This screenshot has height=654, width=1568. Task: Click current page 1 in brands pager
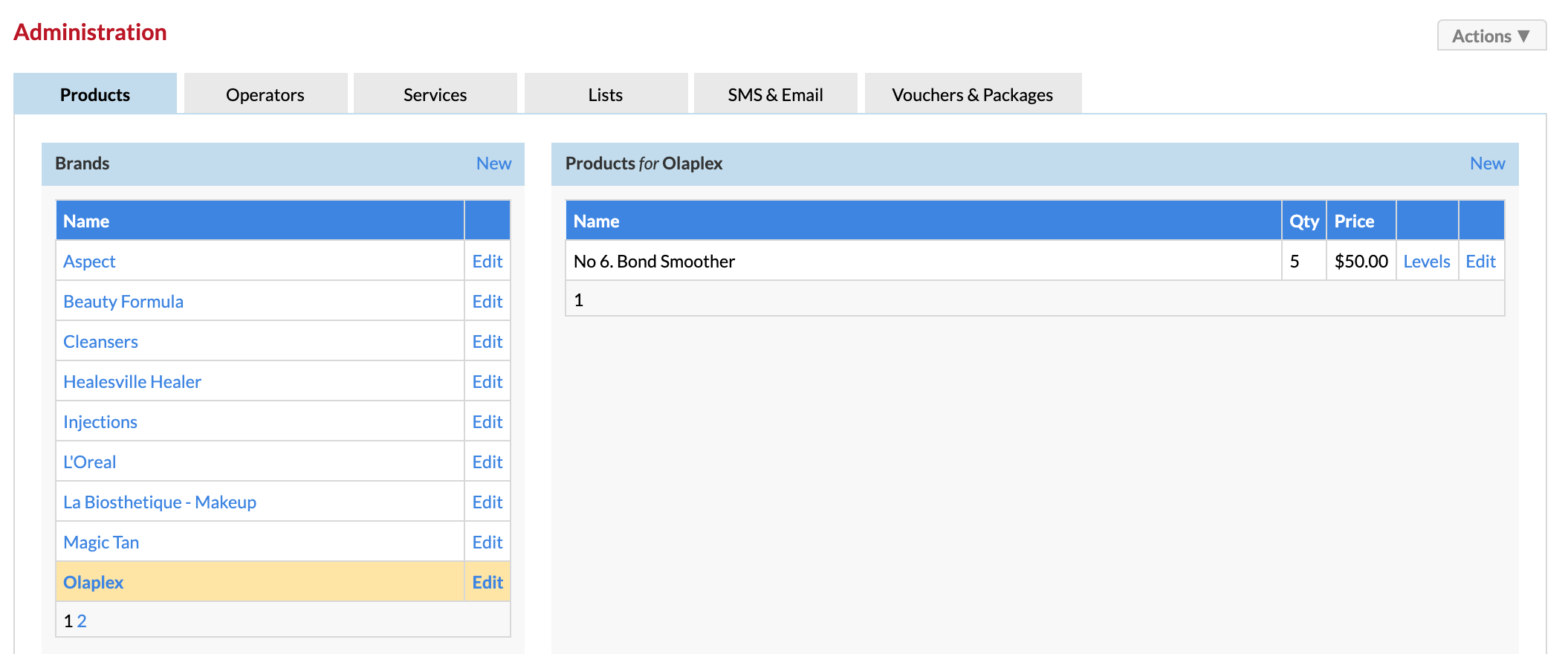click(x=68, y=621)
